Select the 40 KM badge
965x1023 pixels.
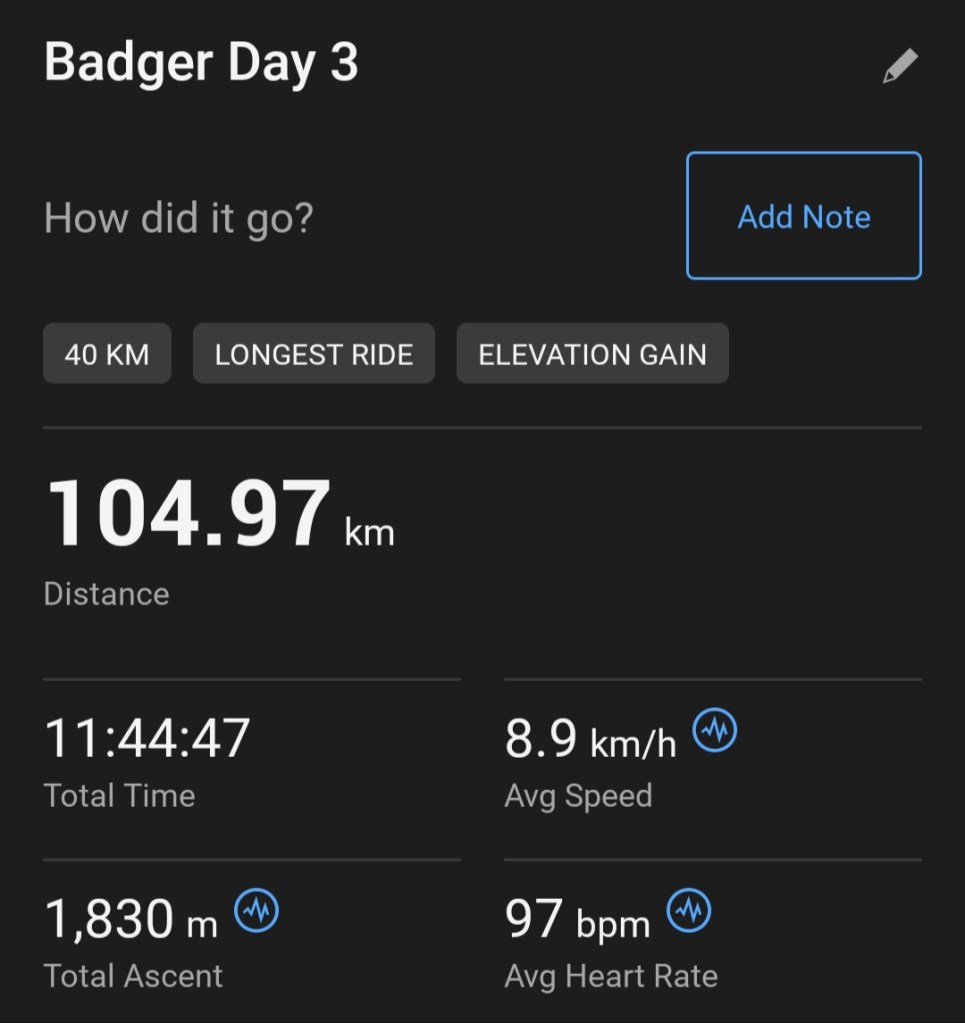tap(107, 354)
